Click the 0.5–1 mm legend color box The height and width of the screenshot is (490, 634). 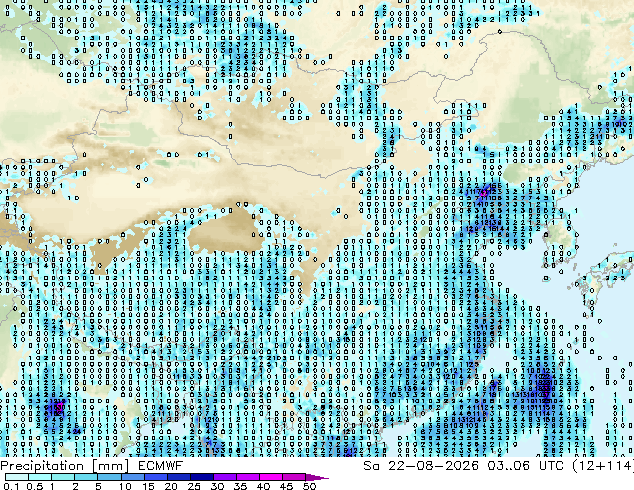coord(40,477)
